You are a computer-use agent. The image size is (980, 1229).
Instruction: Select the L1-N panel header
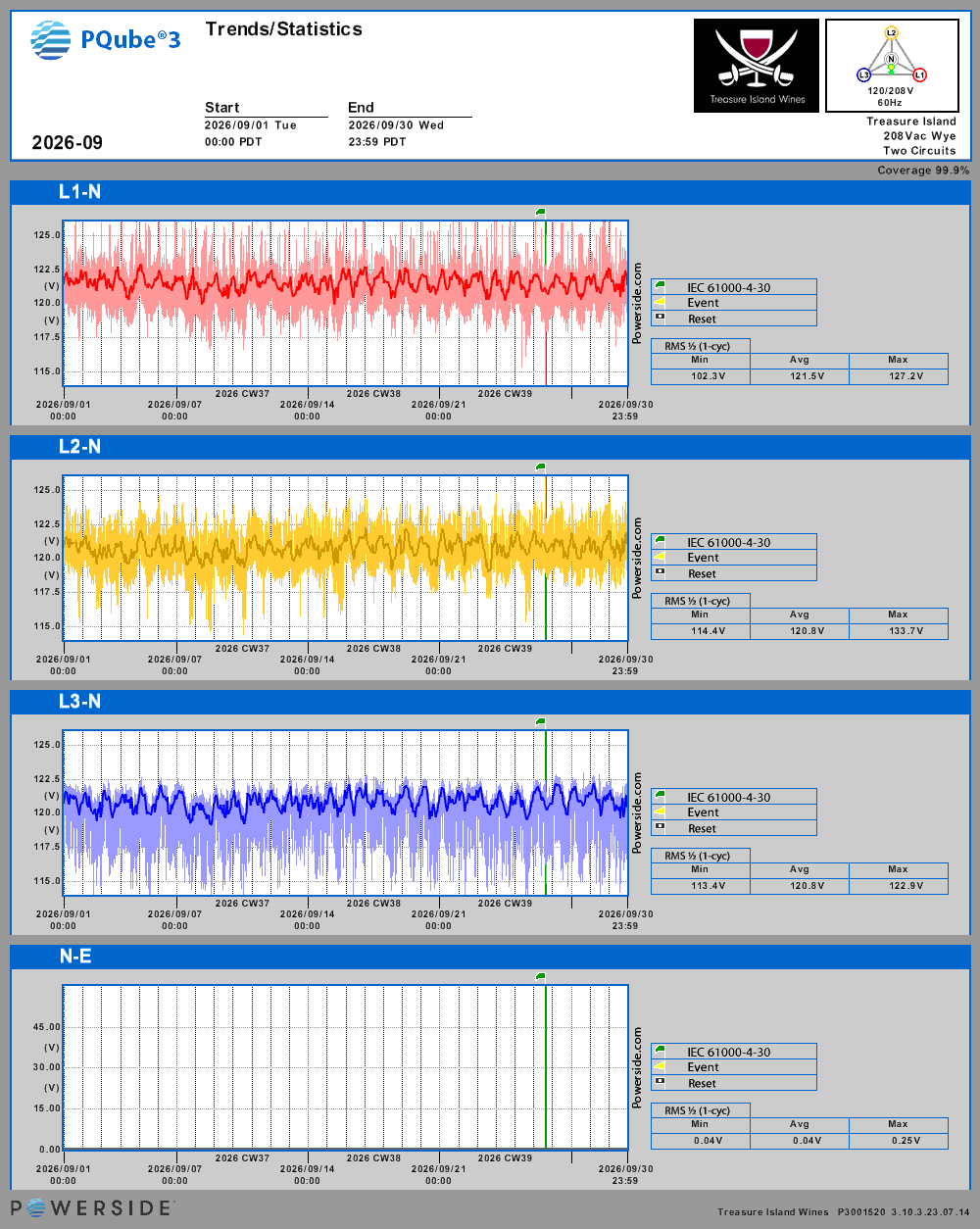[x=490, y=192]
